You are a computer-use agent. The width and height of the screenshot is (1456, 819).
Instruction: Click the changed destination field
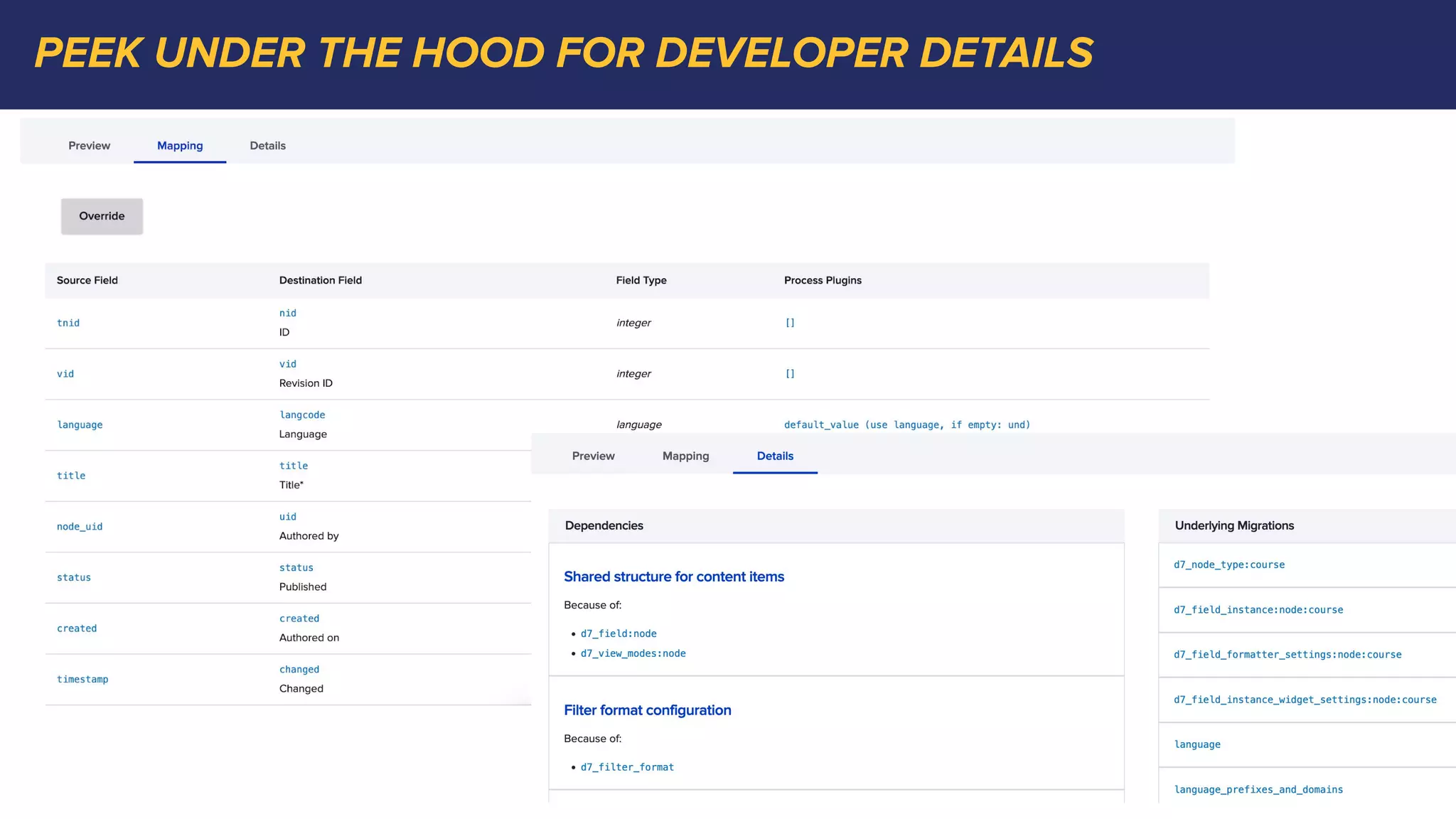pyautogui.click(x=299, y=670)
